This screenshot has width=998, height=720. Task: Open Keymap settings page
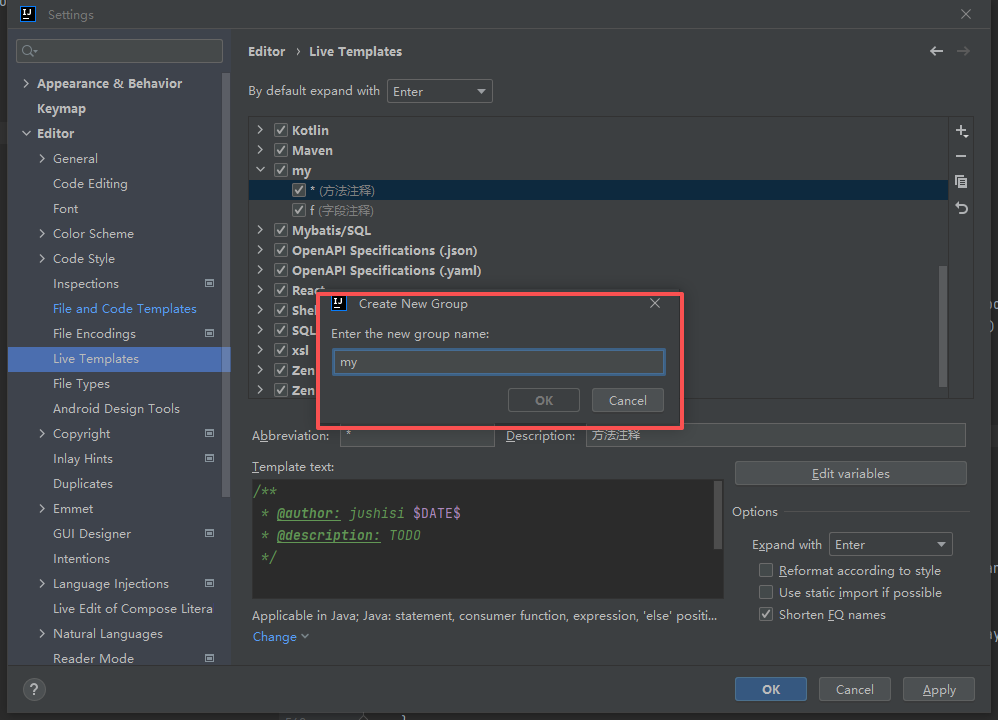point(61,109)
